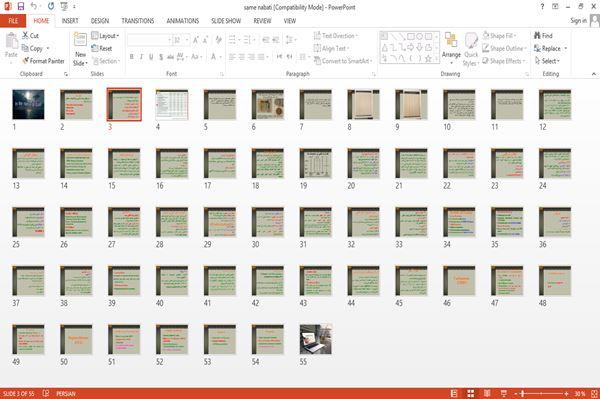Click the Replace tool

pos(550,48)
